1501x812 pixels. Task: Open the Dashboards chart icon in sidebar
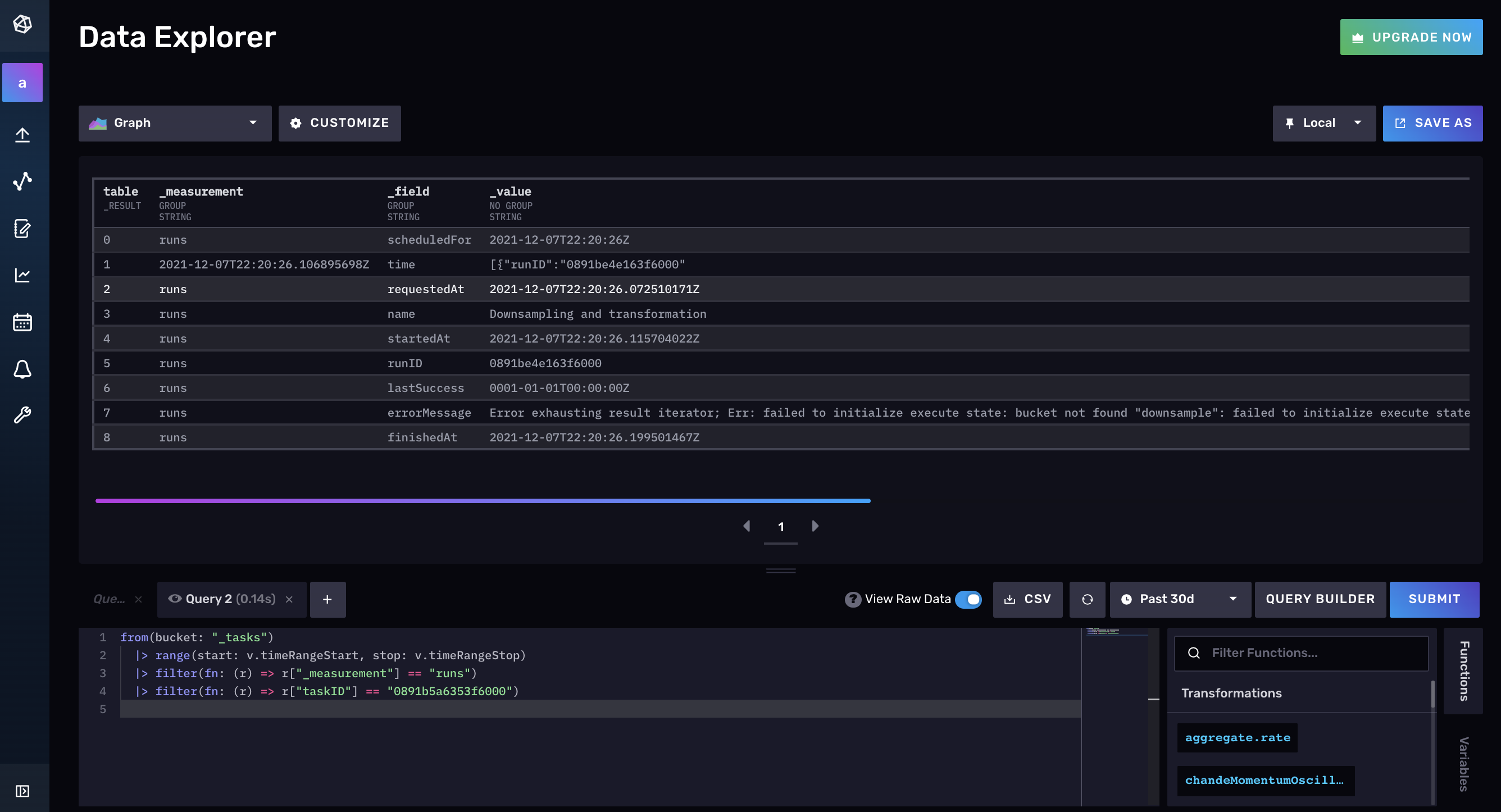coord(22,275)
